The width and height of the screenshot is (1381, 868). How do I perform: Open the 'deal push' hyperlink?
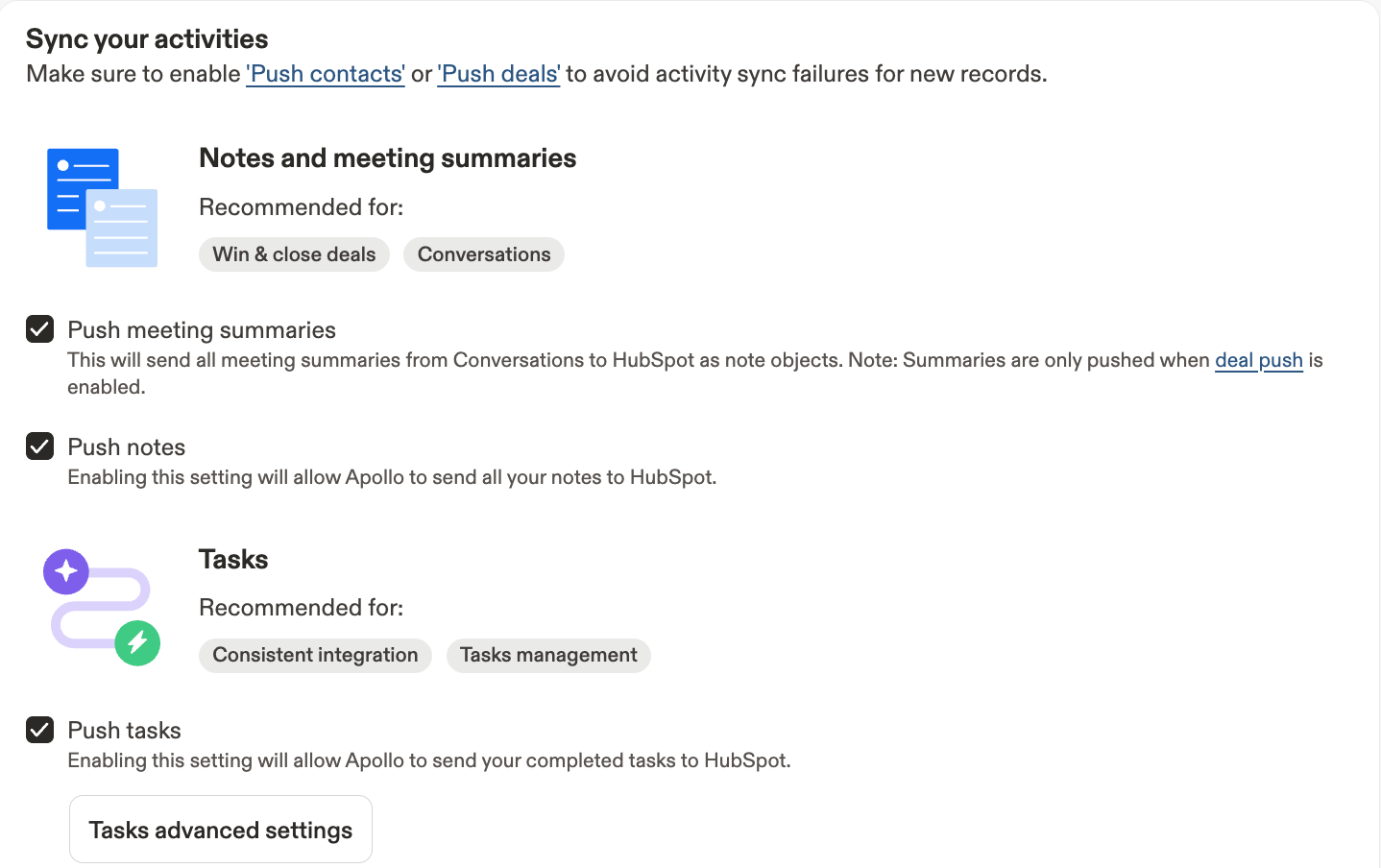coord(1258,360)
